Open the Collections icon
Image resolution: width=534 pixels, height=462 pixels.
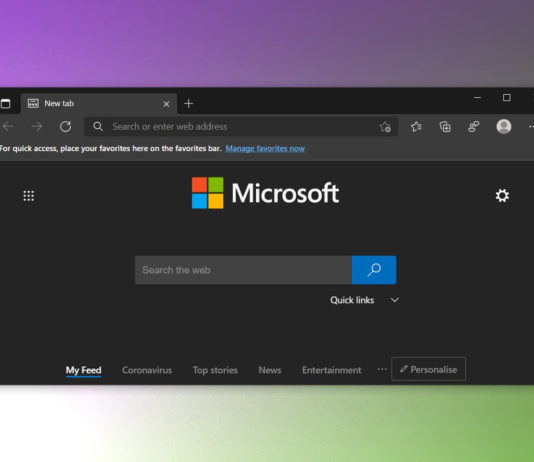pyautogui.click(x=445, y=127)
